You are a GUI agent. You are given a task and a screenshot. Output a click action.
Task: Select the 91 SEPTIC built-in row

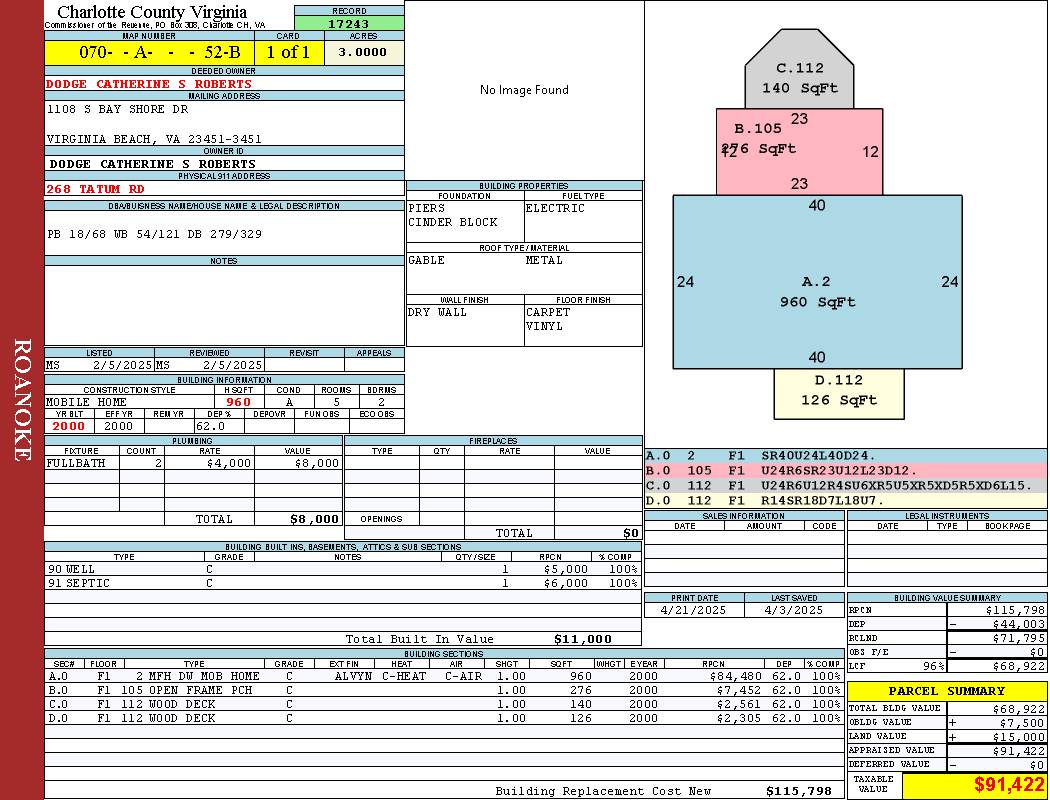pyautogui.click(x=343, y=583)
